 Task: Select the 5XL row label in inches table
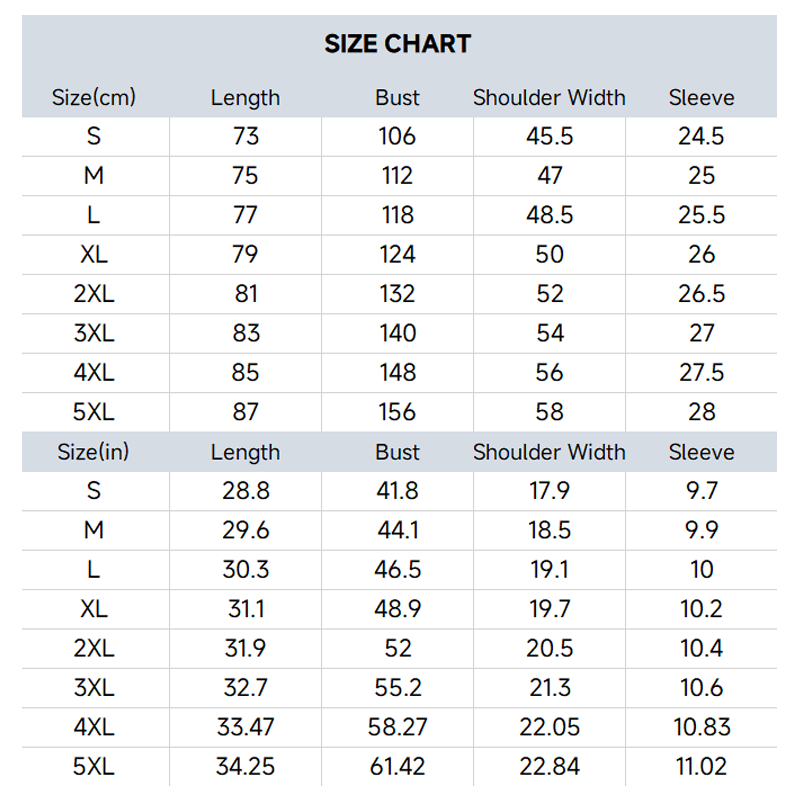coord(94,766)
